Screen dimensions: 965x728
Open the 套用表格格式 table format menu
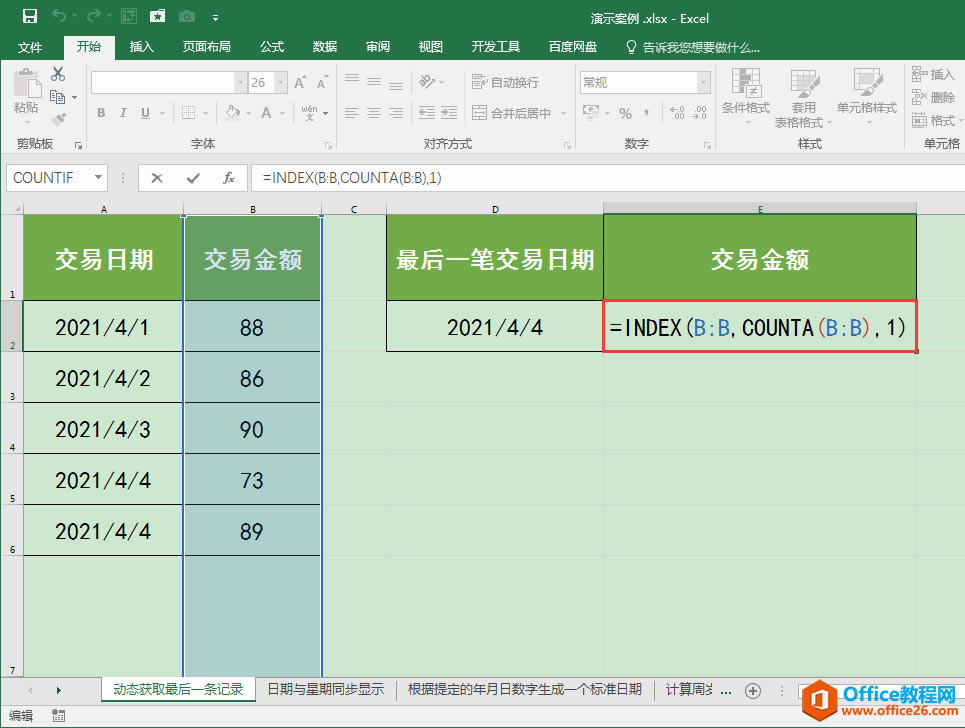(x=803, y=98)
